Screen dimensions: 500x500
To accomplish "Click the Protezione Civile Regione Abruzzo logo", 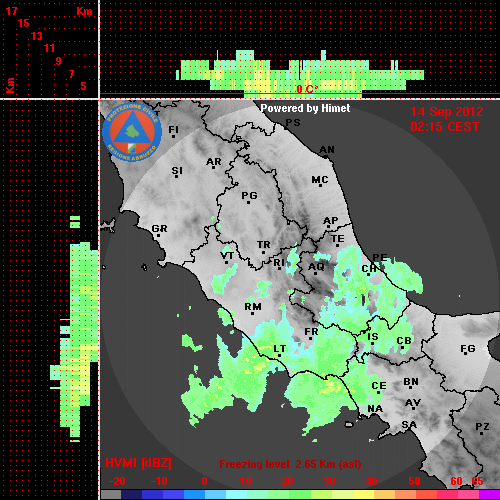I will tap(132, 132).
